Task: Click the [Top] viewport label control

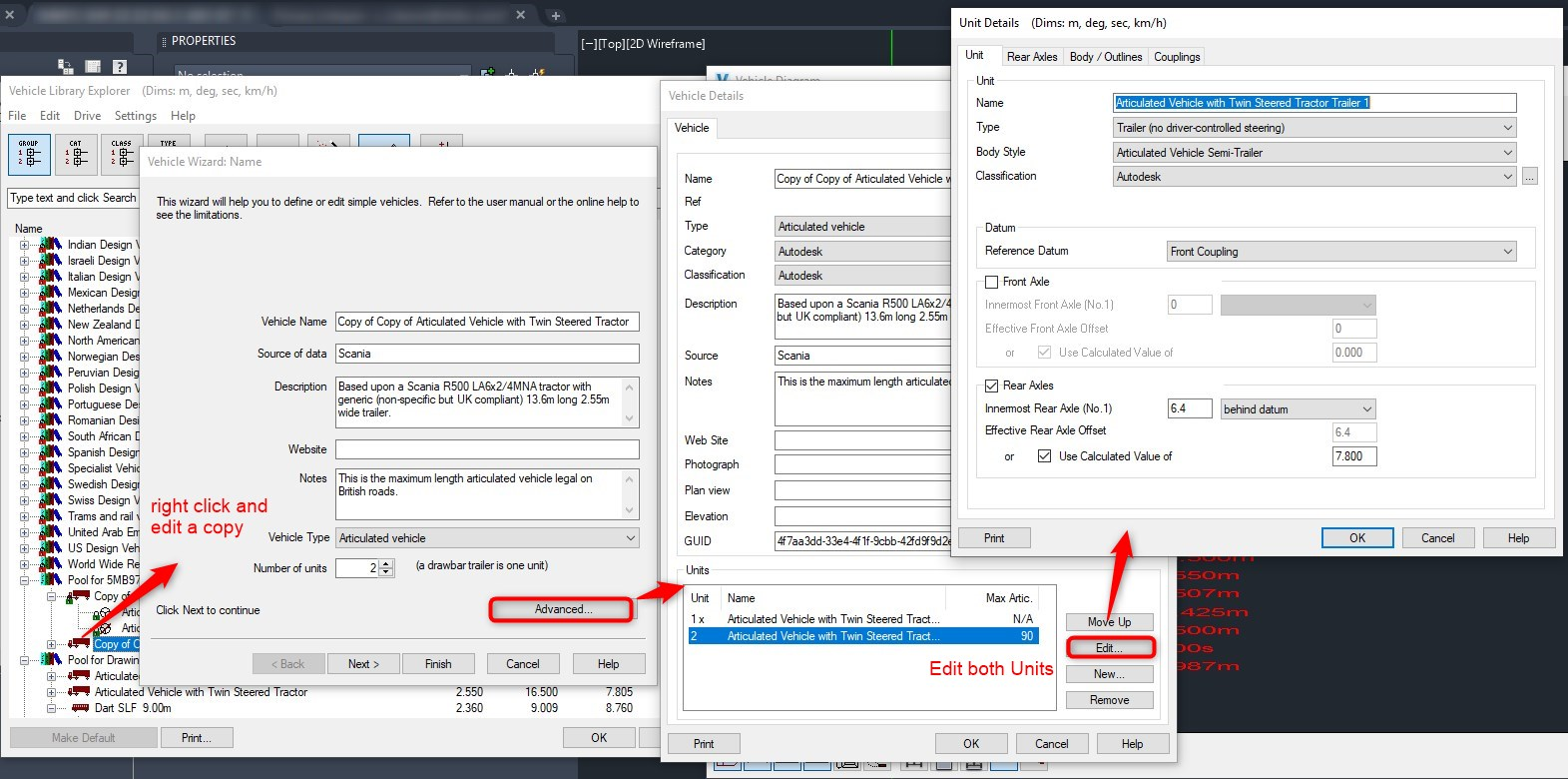Action: tap(611, 44)
